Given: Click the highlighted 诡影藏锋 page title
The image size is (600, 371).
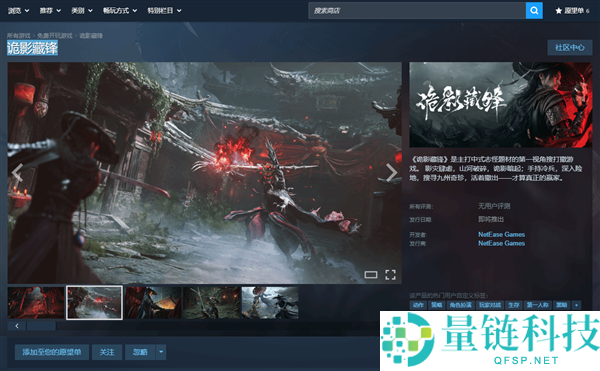Looking at the screenshot, I should (x=33, y=48).
